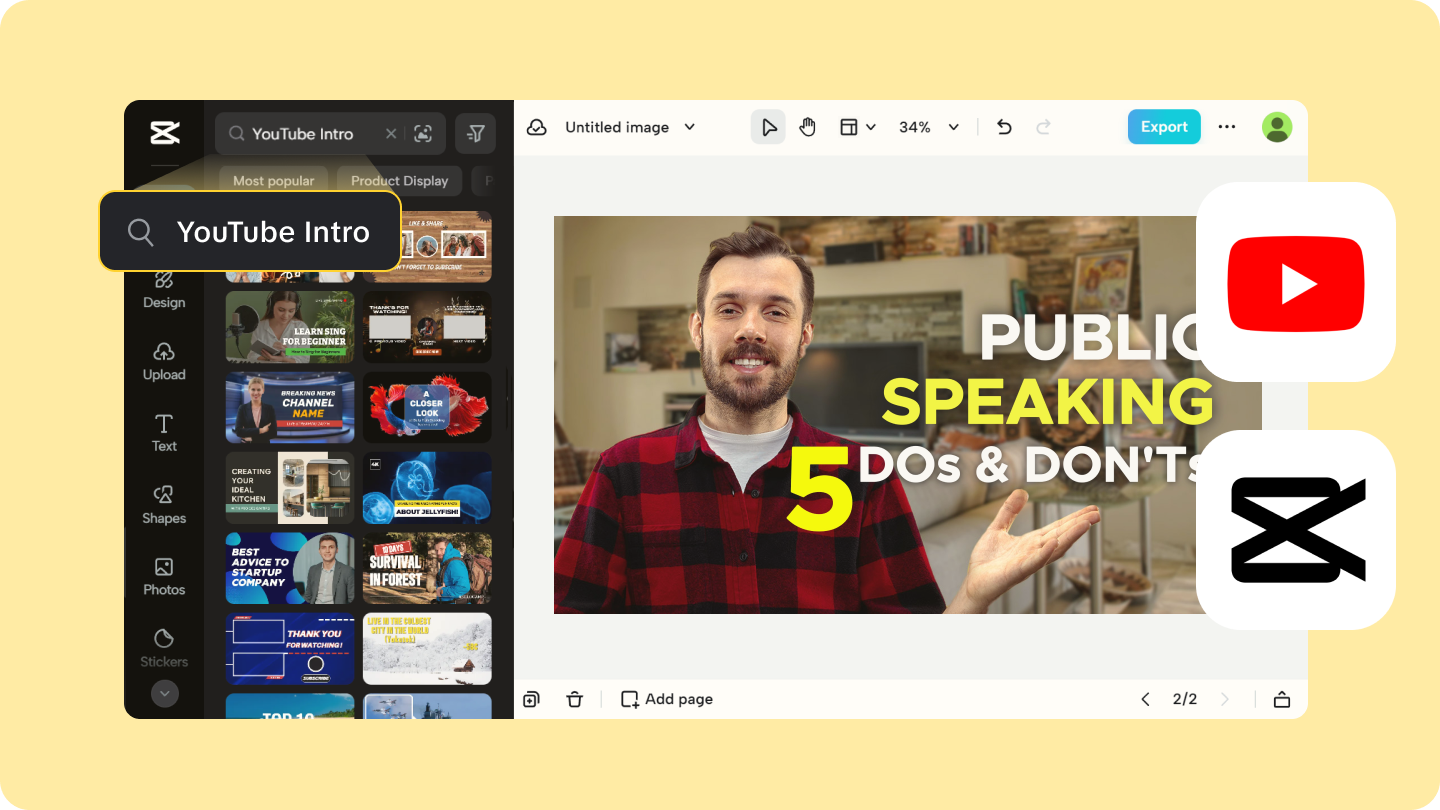Image resolution: width=1440 pixels, height=810 pixels.
Task: Open the three-dot more options menu
Action: (1227, 127)
